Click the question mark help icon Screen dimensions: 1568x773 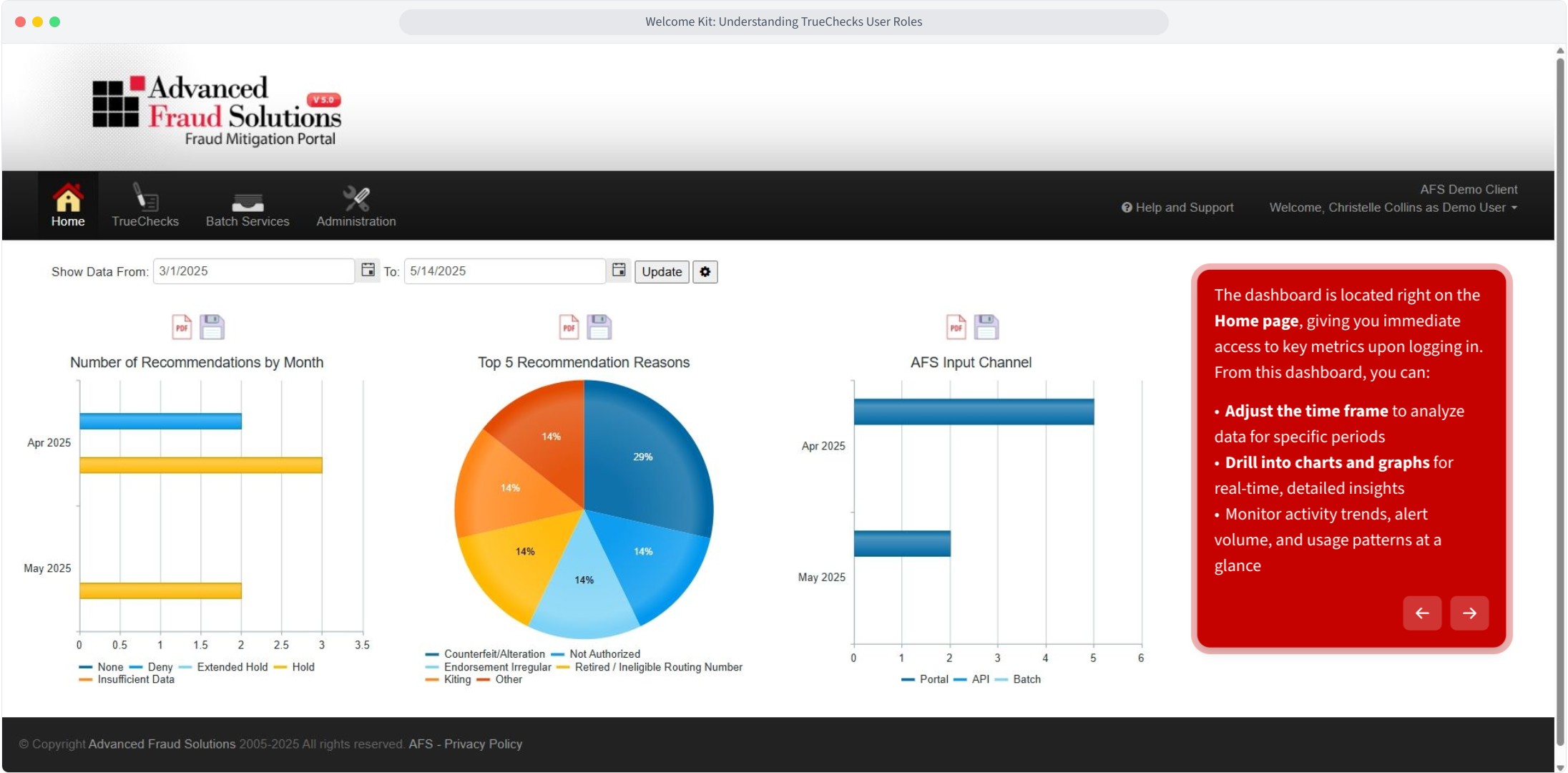(x=1127, y=208)
